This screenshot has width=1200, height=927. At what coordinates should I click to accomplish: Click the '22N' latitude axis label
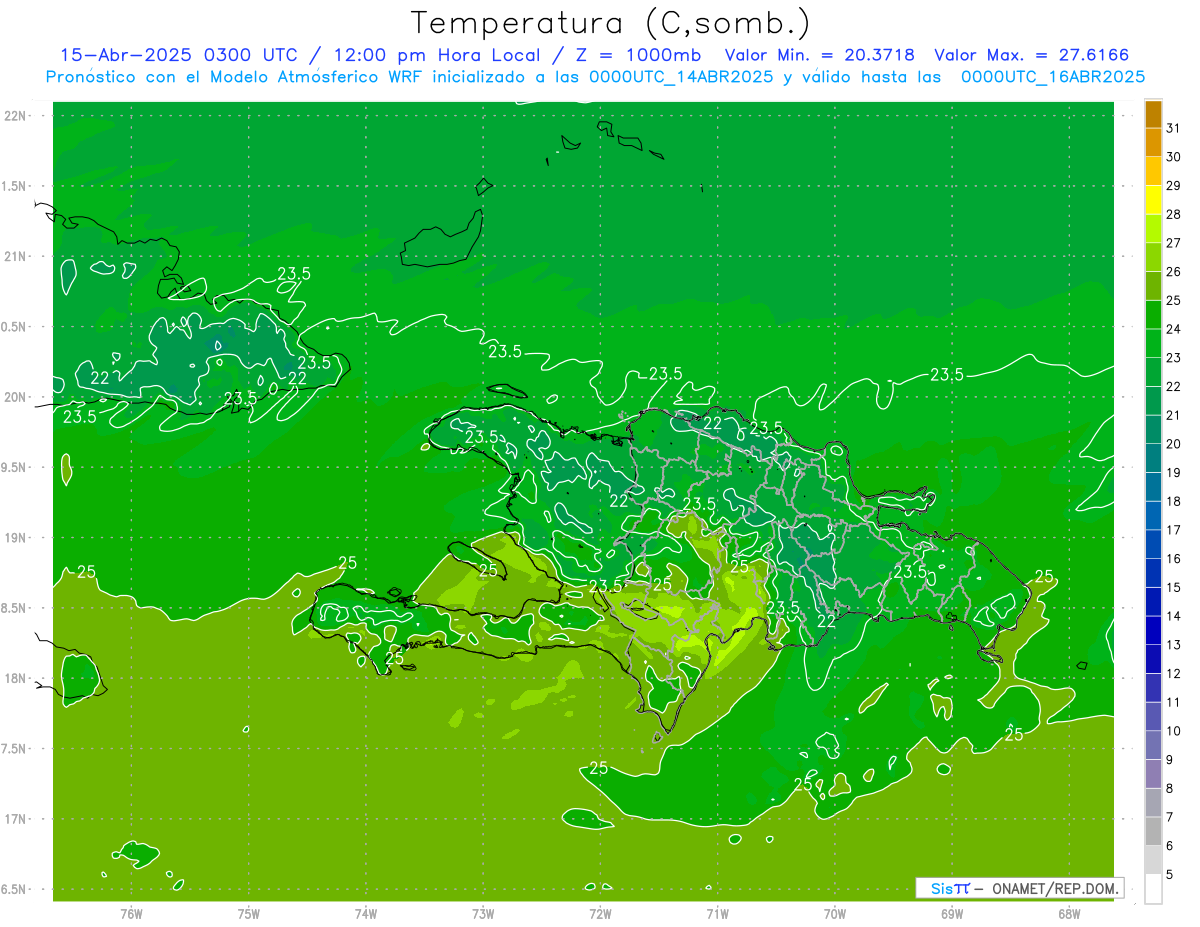pos(16,116)
